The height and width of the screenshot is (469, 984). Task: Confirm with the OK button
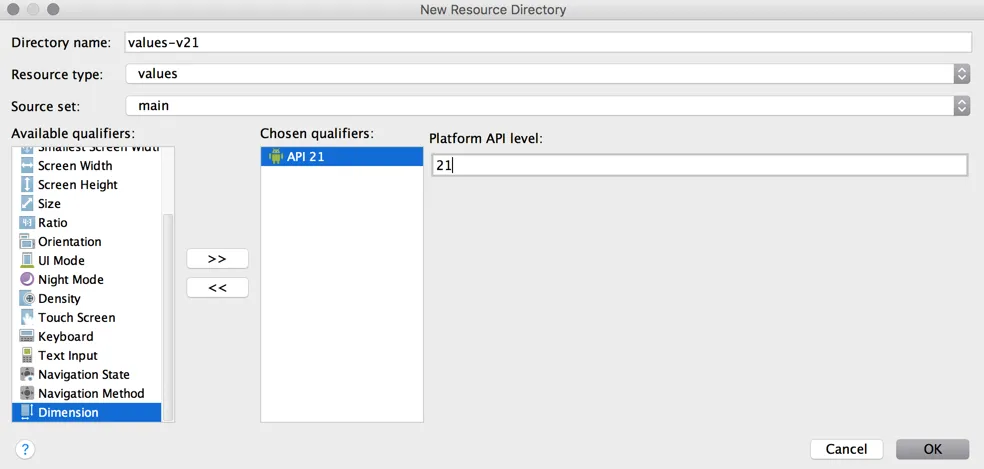(932, 449)
